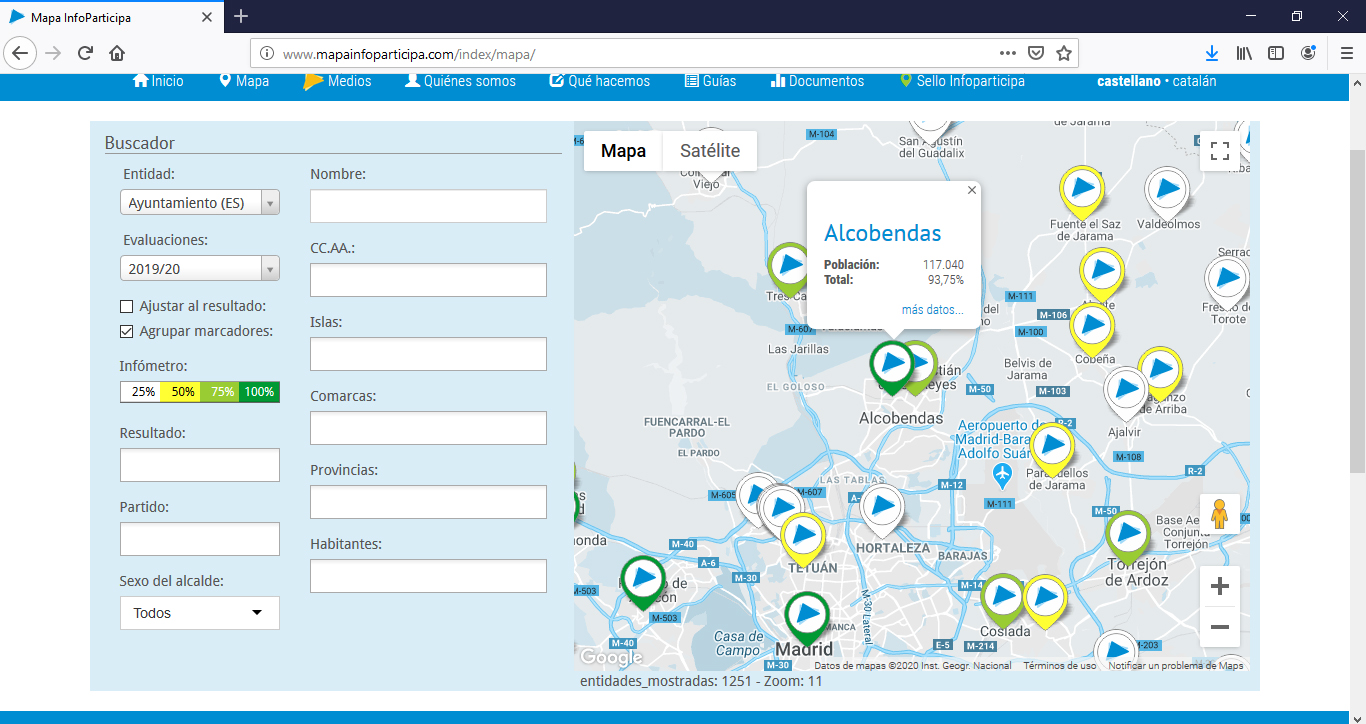Toggle the browser sidebar
Image resolution: width=1366 pixels, height=724 pixels.
pyautogui.click(x=1276, y=53)
